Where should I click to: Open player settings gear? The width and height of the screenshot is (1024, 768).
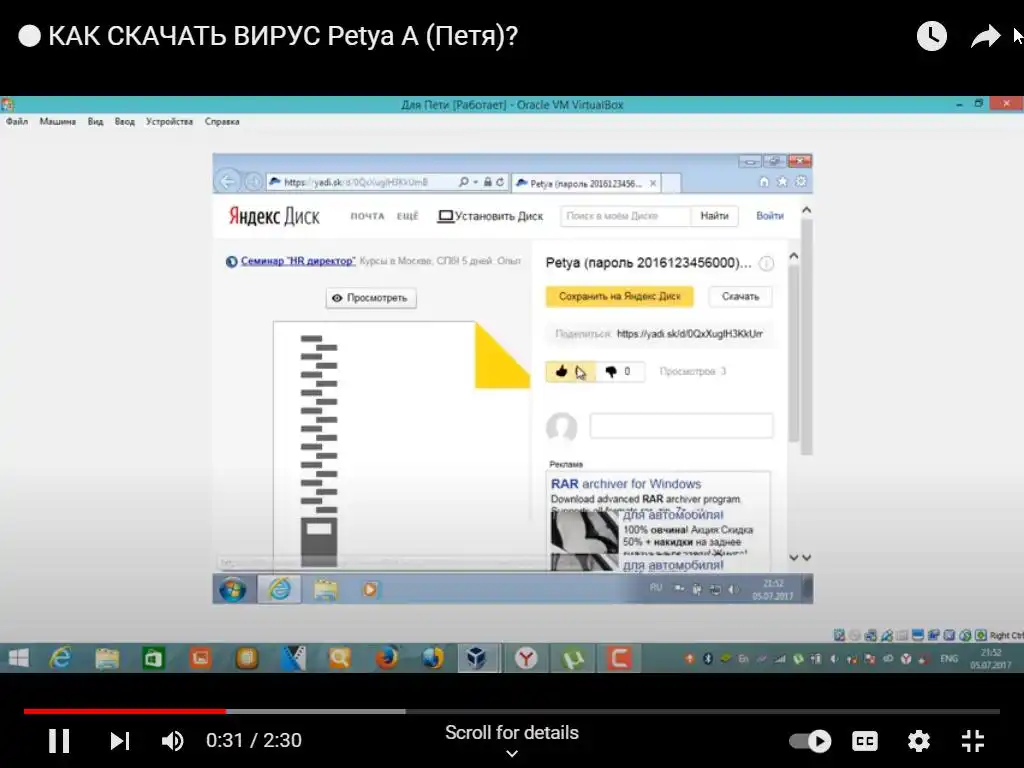918,741
